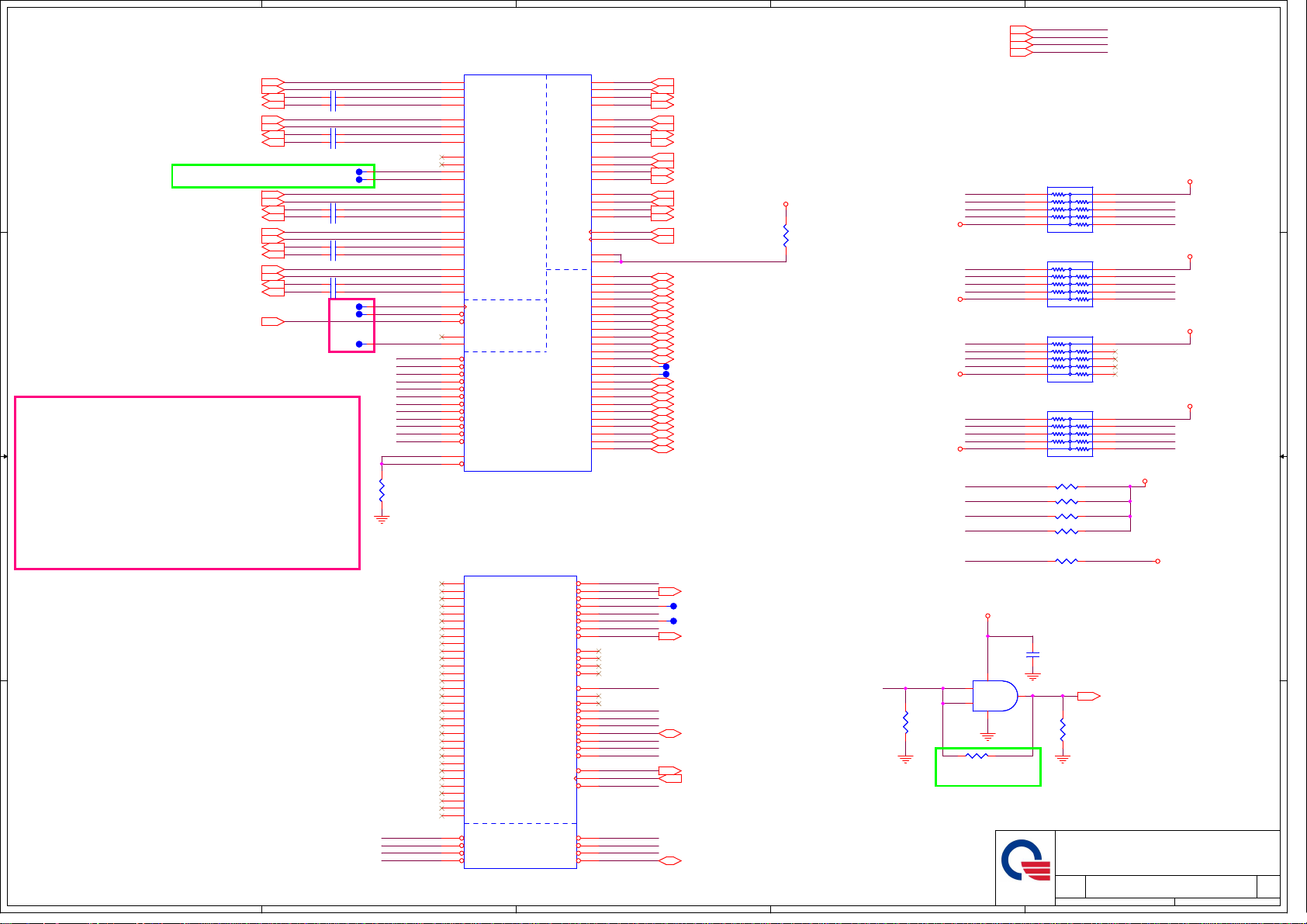
Task: Select the resistor to ground below the top IC
Action: coord(382,490)
